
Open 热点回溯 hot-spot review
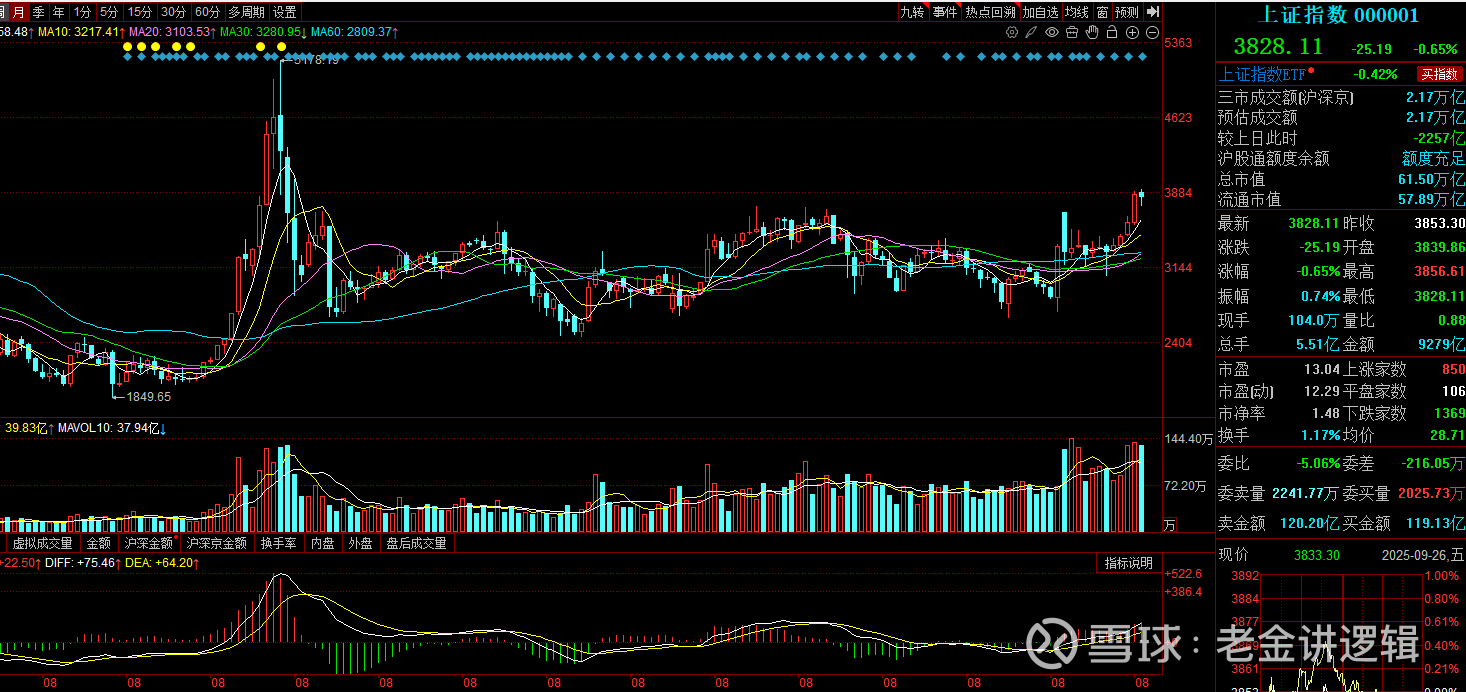[x=991, y=12]
